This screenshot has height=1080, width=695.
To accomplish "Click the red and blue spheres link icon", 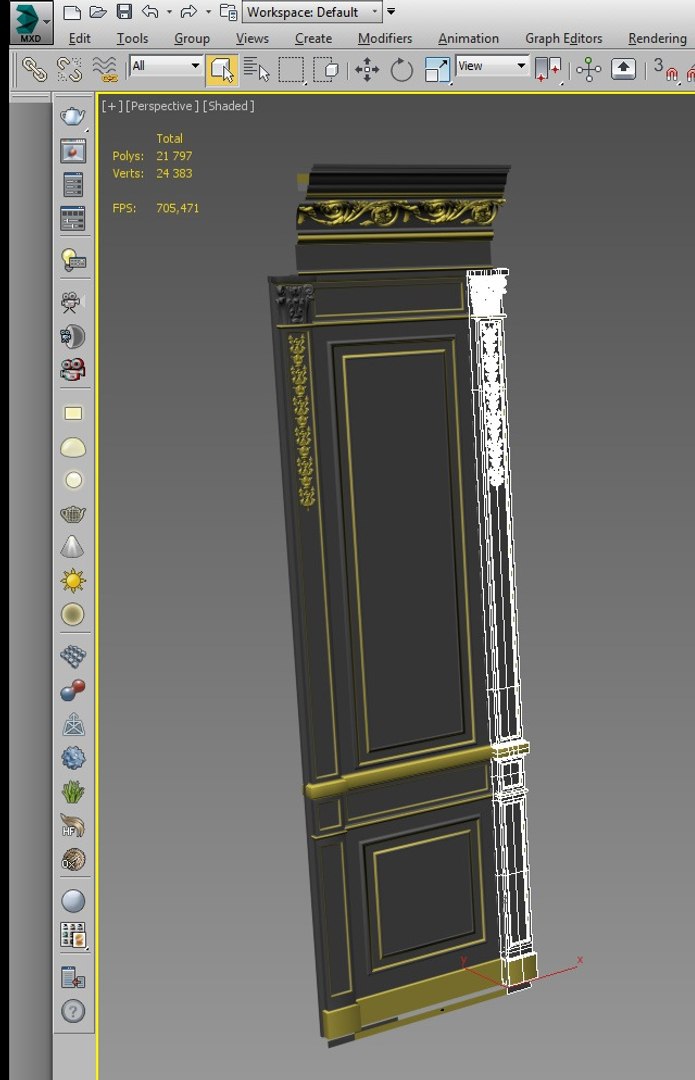I will pos(73,690).
